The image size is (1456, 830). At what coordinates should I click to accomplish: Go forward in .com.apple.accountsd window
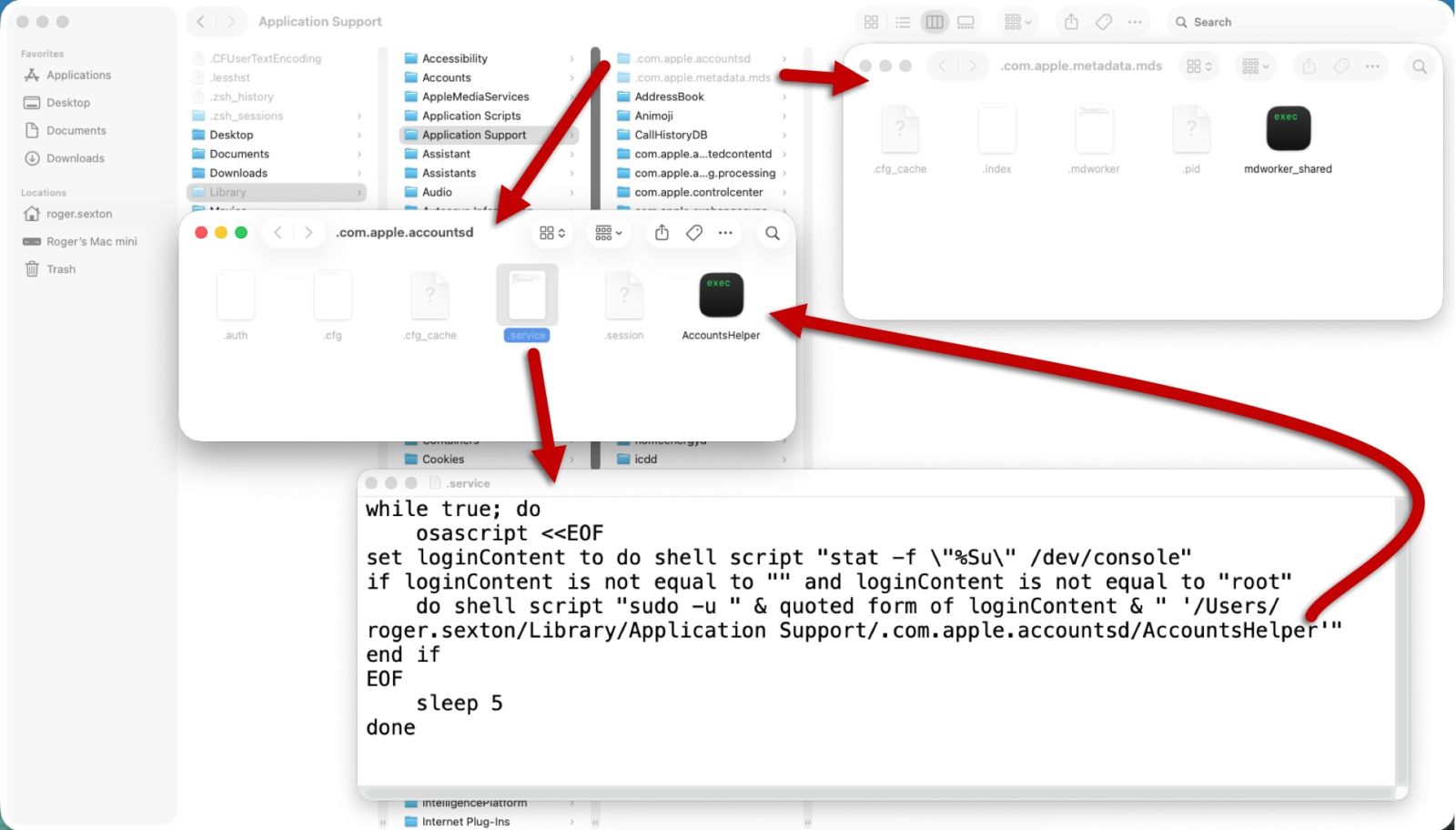(308, 233)
